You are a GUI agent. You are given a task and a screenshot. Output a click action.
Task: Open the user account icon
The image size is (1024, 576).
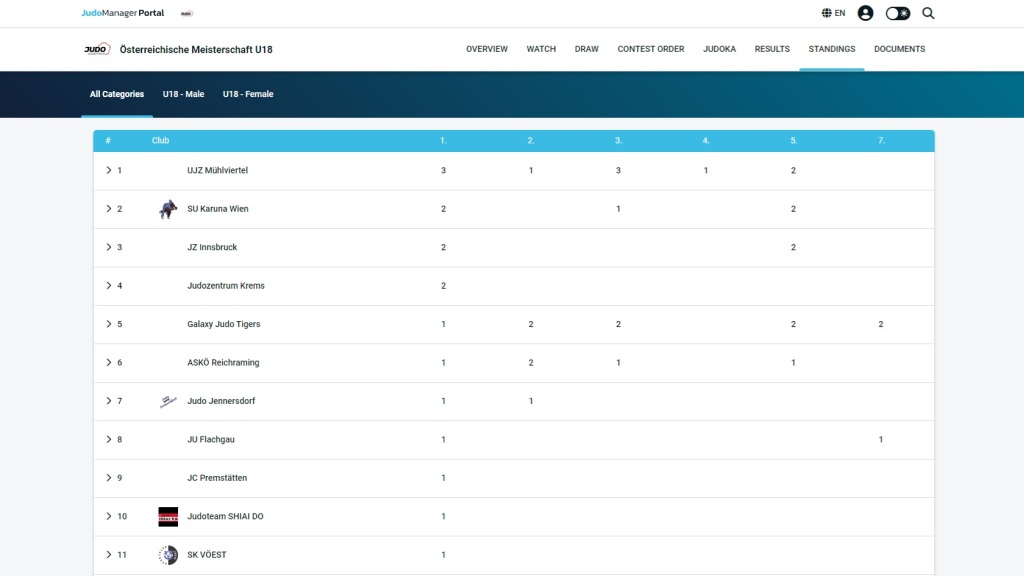(865, 13)
